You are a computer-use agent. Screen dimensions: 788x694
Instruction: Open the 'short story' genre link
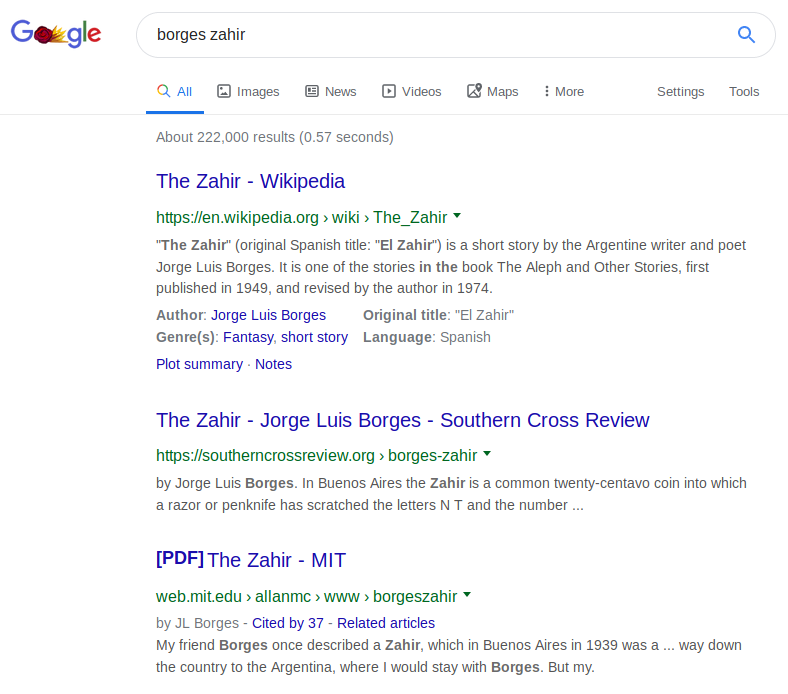[x=314, y=337]
